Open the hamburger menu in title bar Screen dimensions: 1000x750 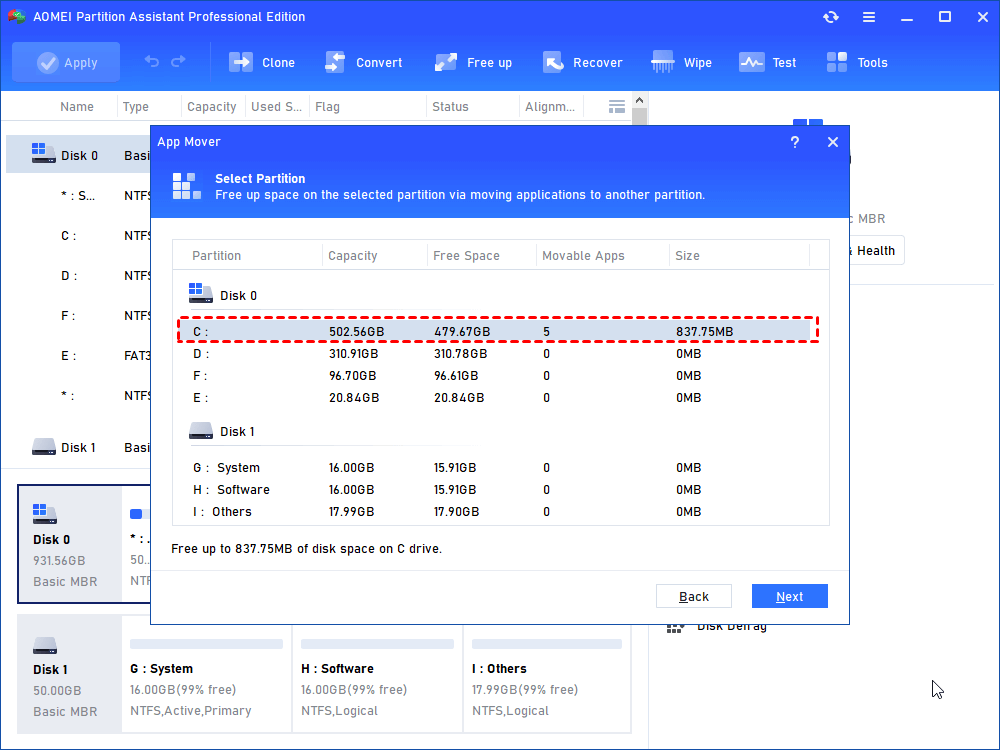(x=869, y=17)
